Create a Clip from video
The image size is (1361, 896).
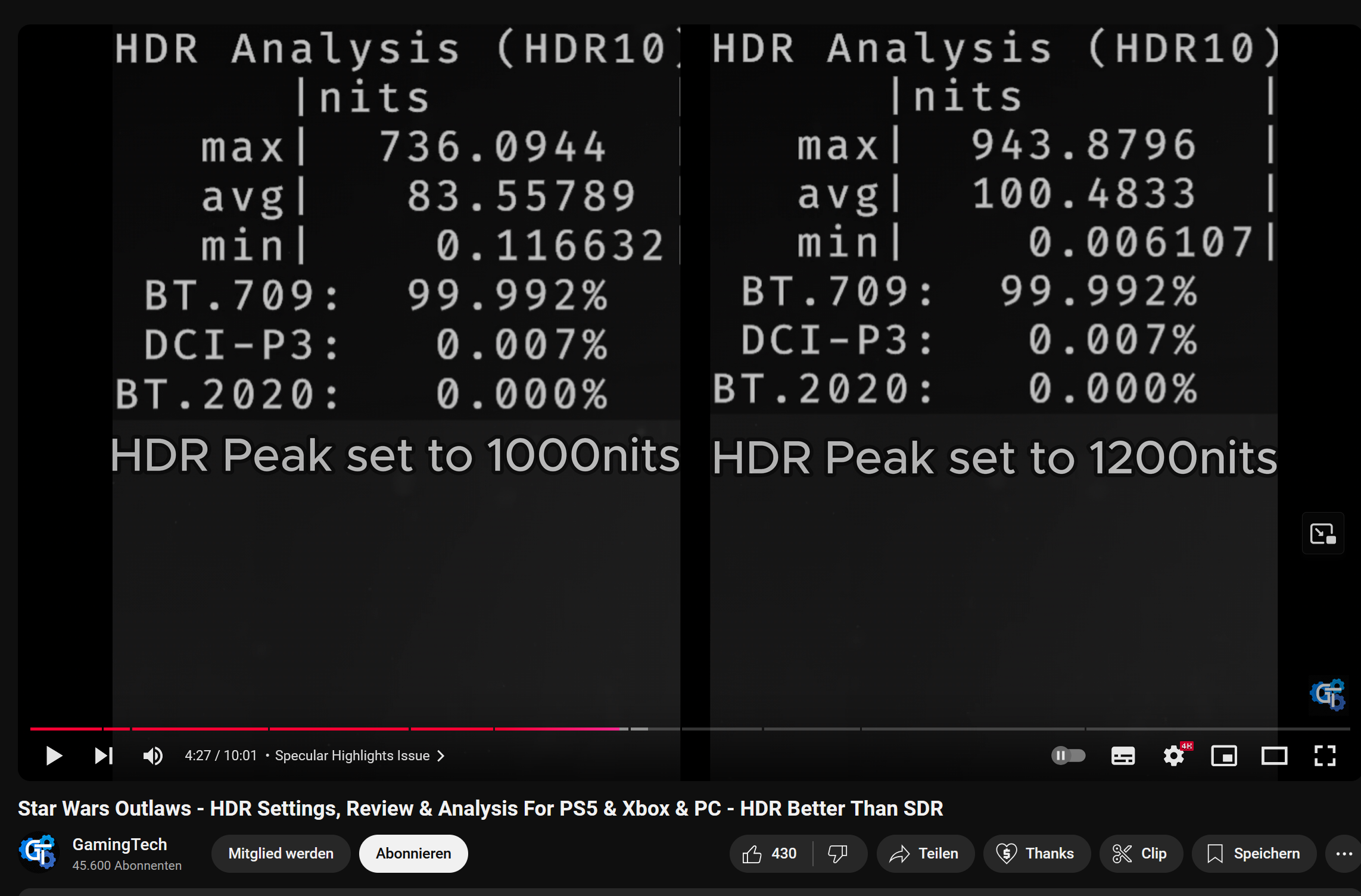(x=1140, y=853)
